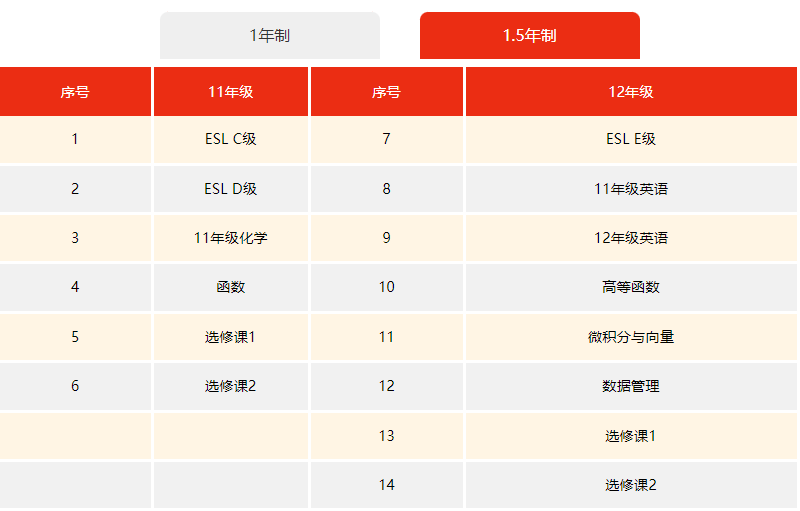Select the ESL C级 course cell
Viewport: 800px width, 511px height.
click(x=231, y=139)
